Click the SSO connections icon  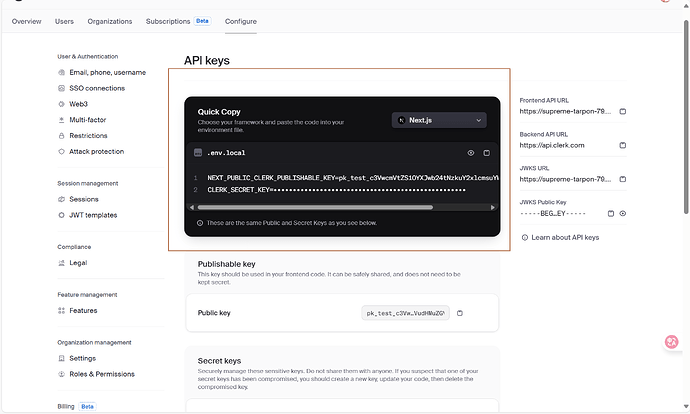[62, 88]
